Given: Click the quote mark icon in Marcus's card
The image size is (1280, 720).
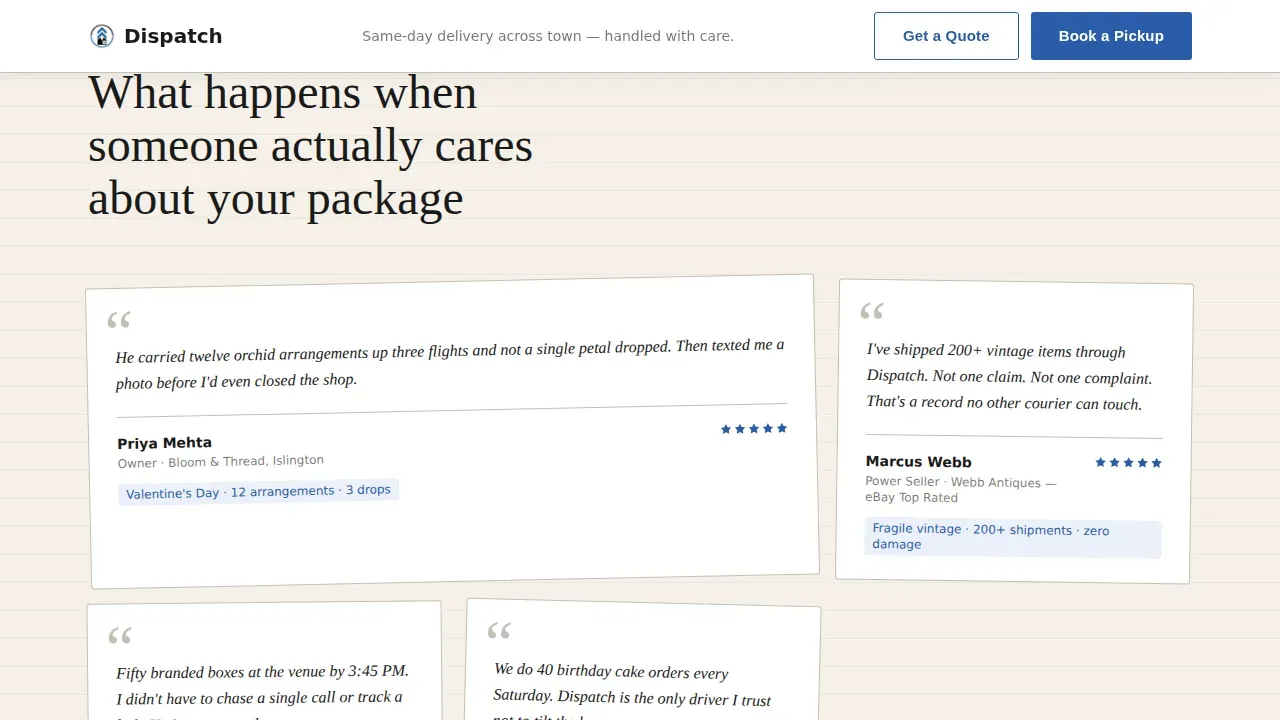Looking at the screenshot, I should (x=872, y=312).
